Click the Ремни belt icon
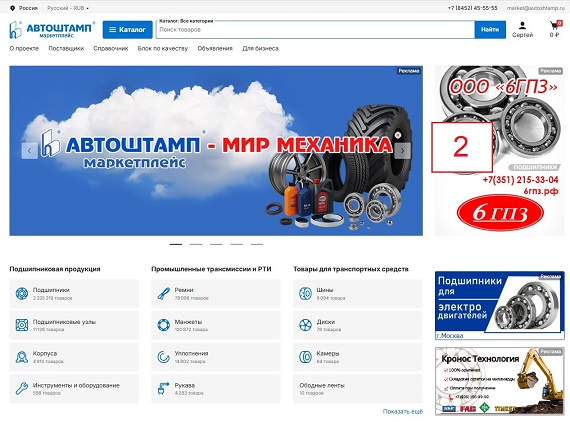Screen dimensions: 570x422 pos(164,293)
